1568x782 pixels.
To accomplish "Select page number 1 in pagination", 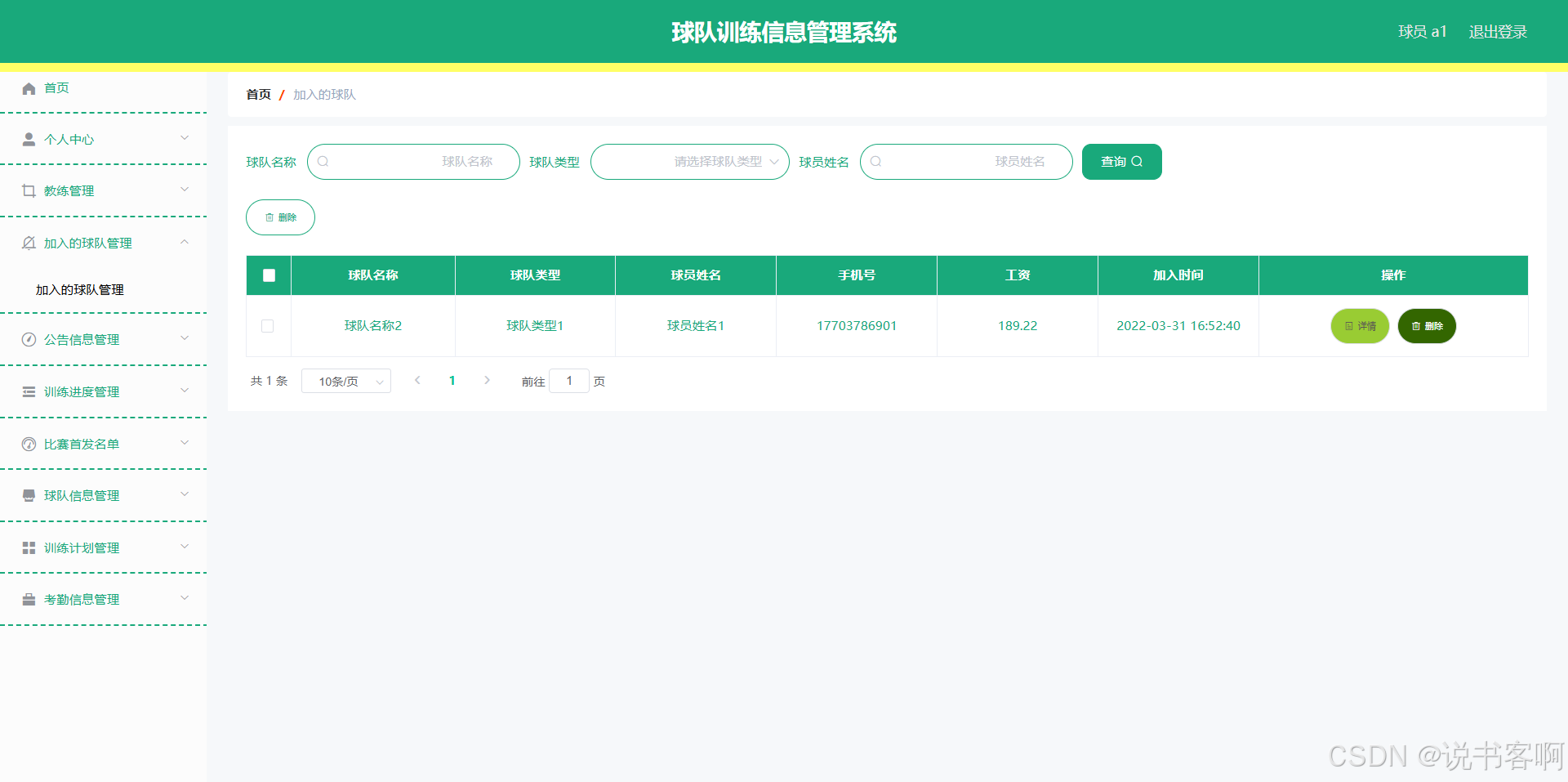I will pyautogui.click(x=452, y=381).
